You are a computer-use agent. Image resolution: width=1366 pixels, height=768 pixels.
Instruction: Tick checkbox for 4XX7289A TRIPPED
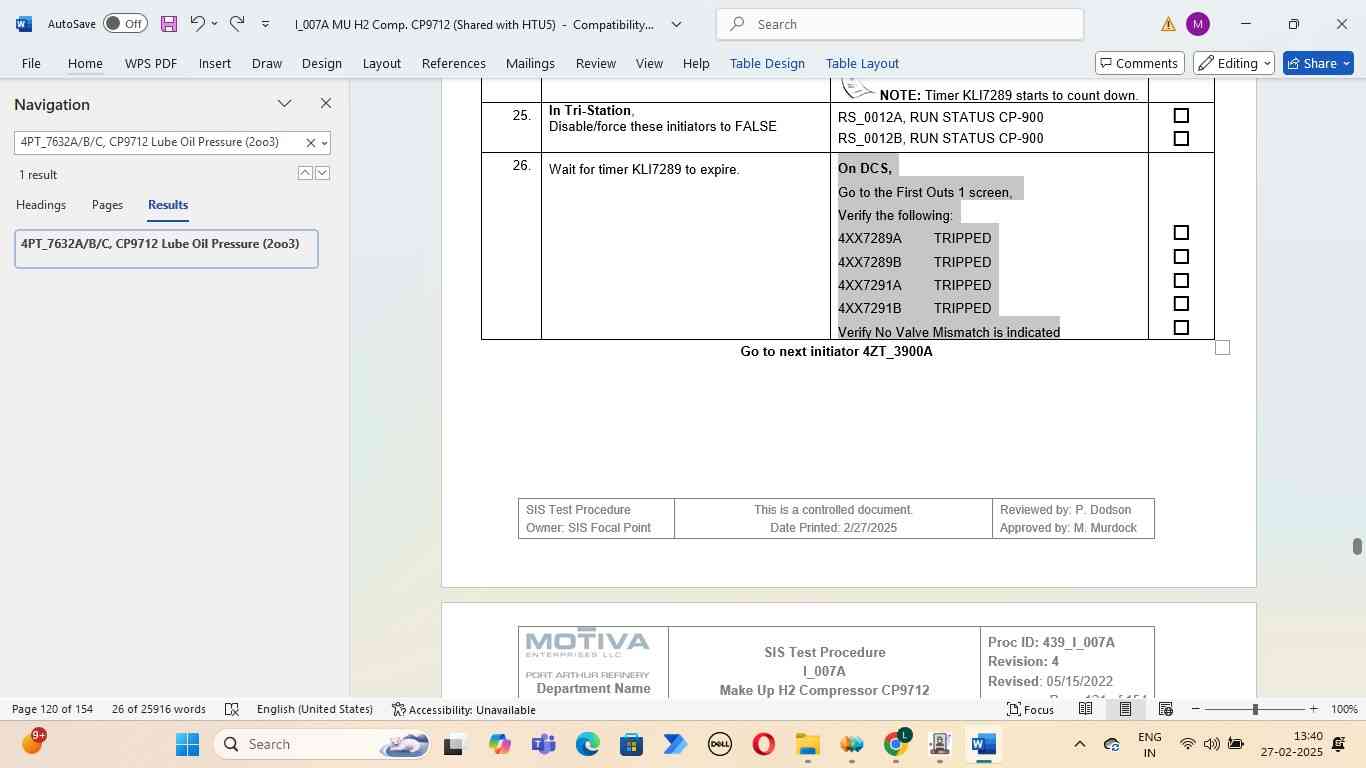(x=1181, y=233)
